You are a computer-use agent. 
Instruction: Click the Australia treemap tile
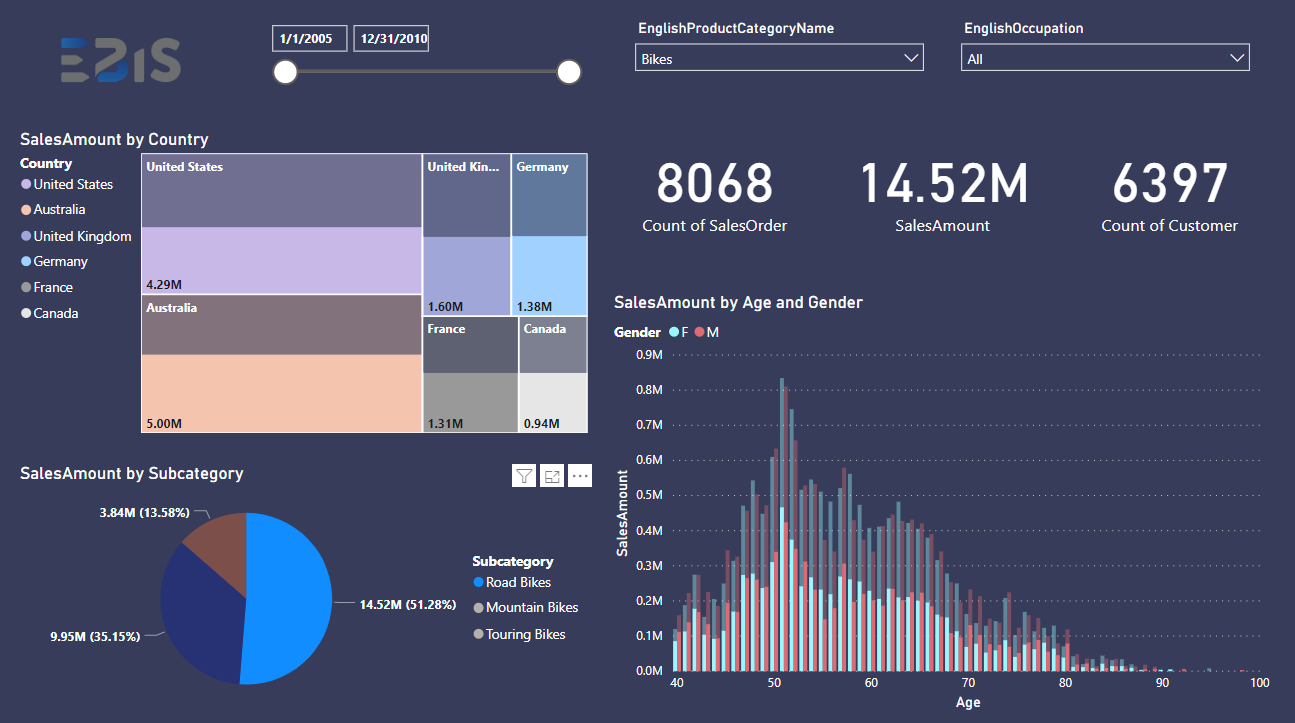click(x=281, y=364)
